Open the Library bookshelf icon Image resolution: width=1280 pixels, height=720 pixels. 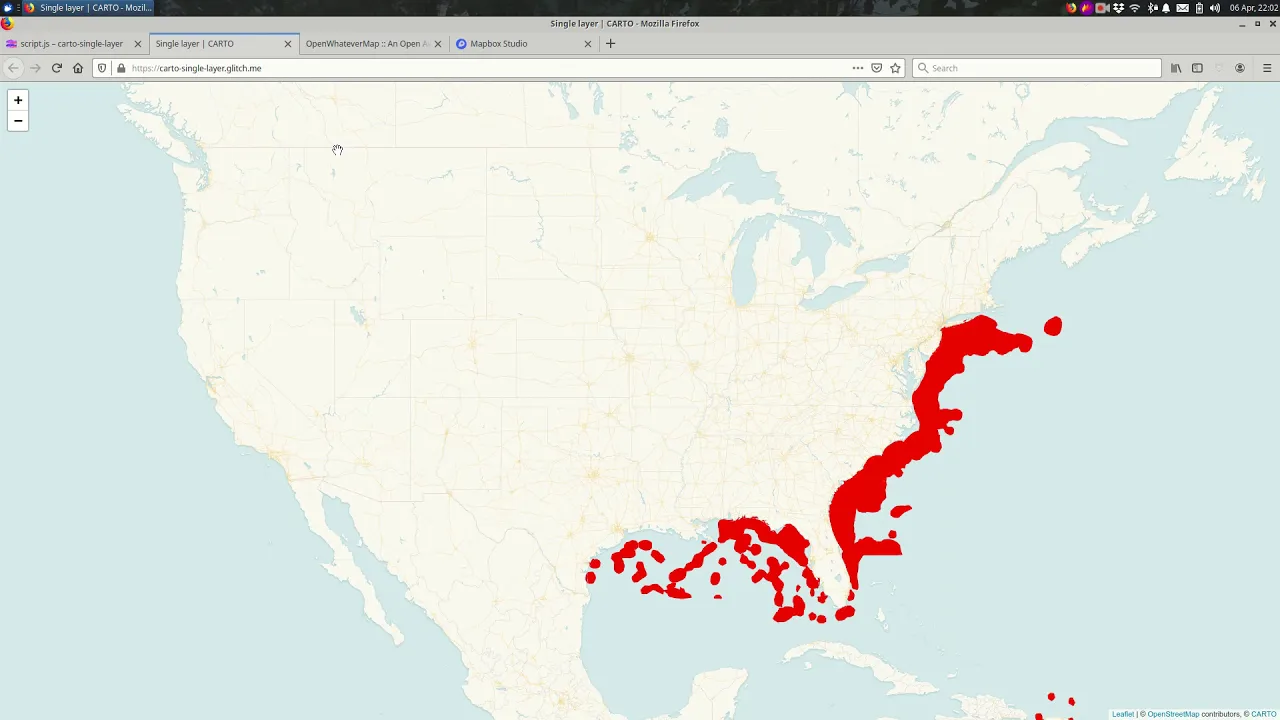pyautogui.click(x=1176, y=68)
